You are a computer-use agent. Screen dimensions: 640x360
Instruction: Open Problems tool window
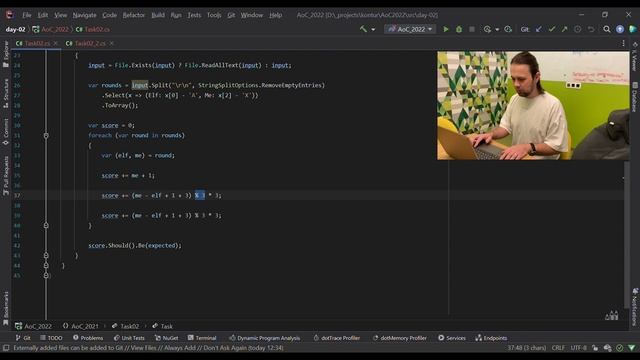(88, 338)
